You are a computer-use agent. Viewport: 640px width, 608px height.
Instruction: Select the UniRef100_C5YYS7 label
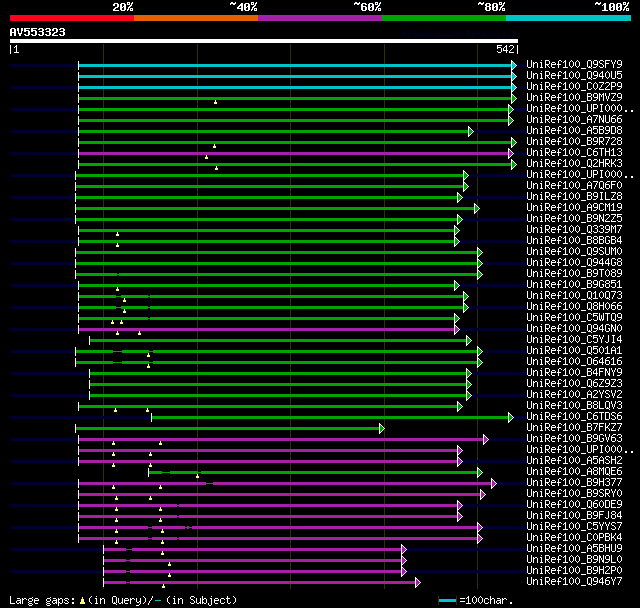click(x=574, y=527)
